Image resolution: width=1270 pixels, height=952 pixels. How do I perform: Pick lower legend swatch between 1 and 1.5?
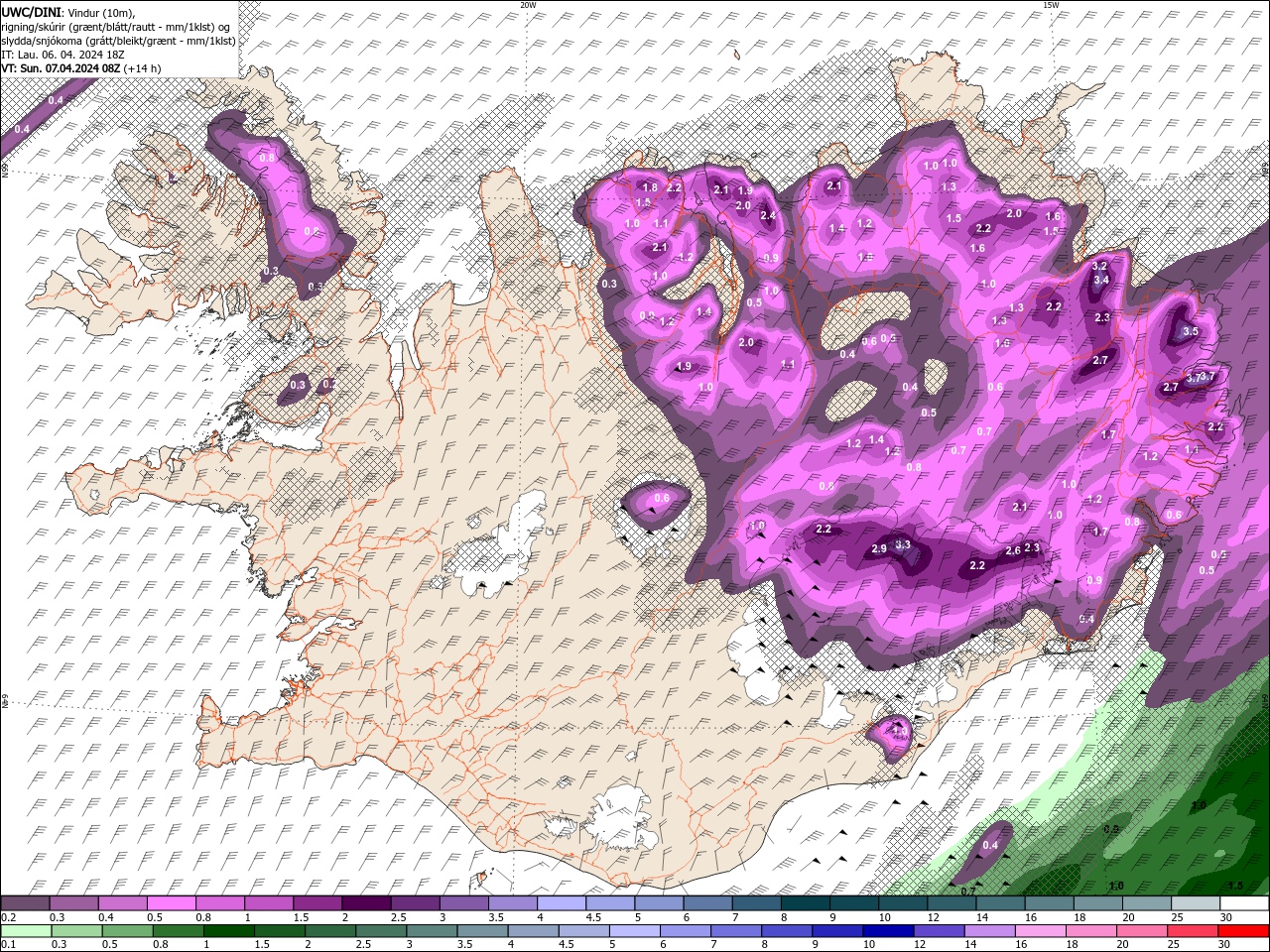point(227,931)
